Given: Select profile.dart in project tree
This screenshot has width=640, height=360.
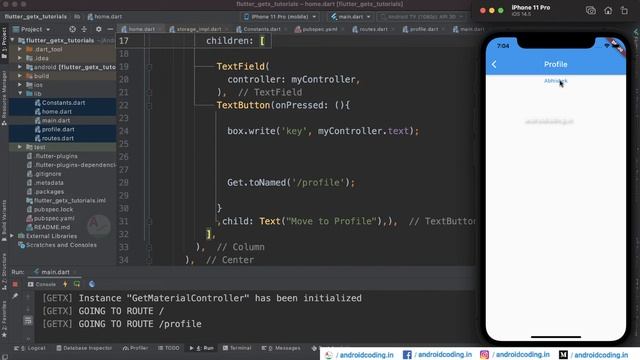Looking at the screenshot, I should point(58,129).
